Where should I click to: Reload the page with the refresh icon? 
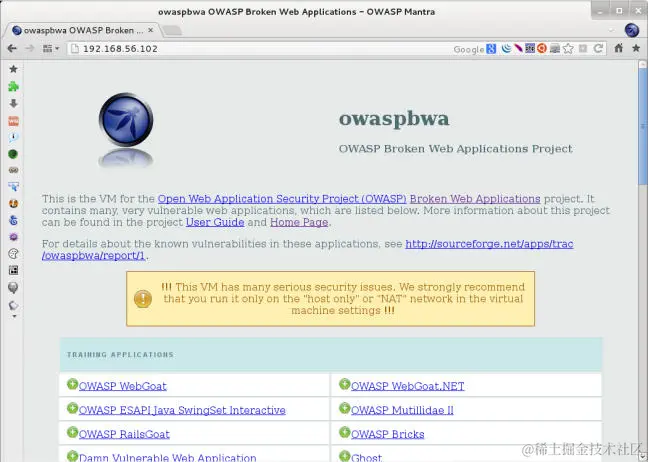(x=598, y=49)
